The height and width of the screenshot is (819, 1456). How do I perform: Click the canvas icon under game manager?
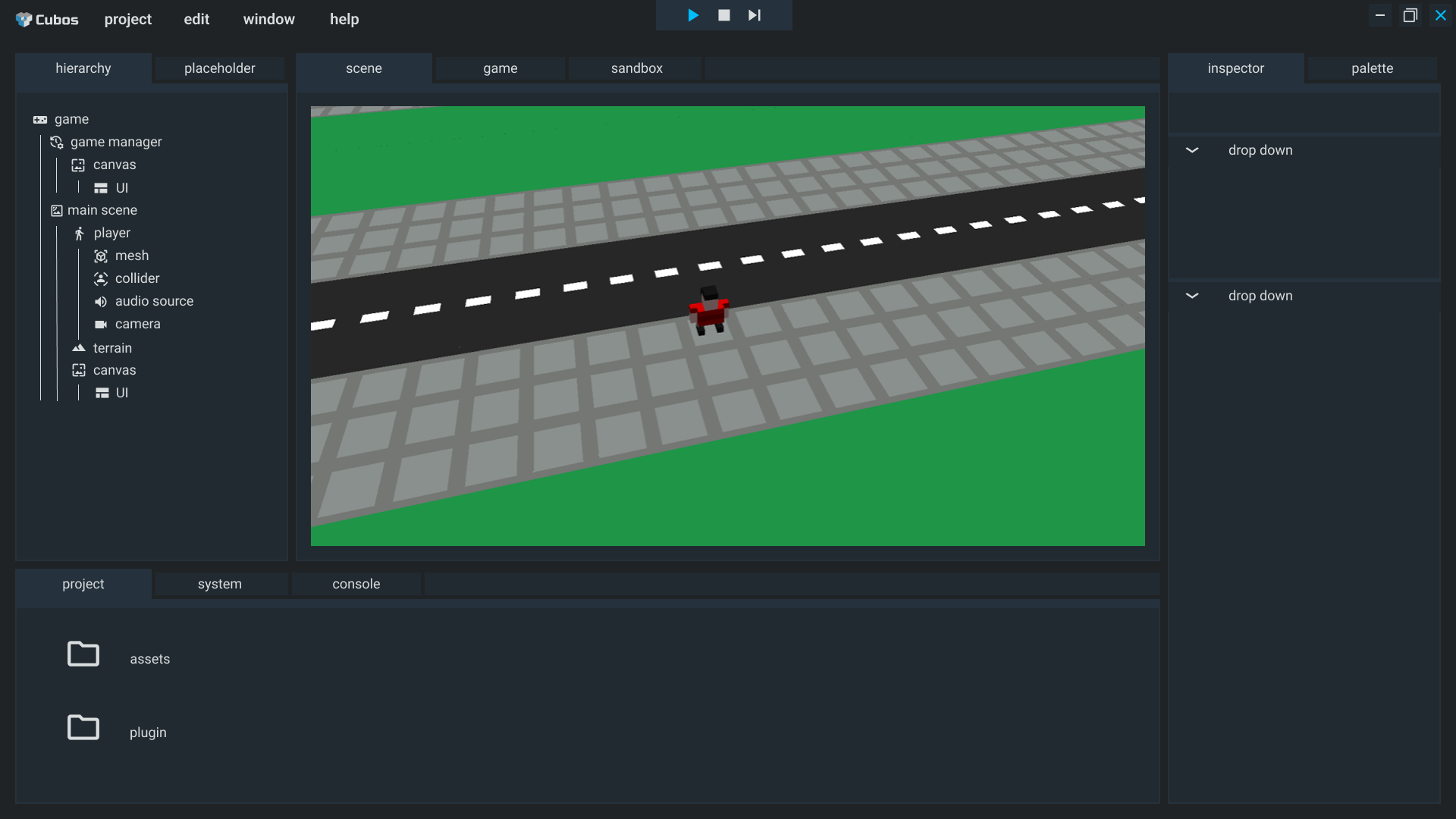click(78, 165)
